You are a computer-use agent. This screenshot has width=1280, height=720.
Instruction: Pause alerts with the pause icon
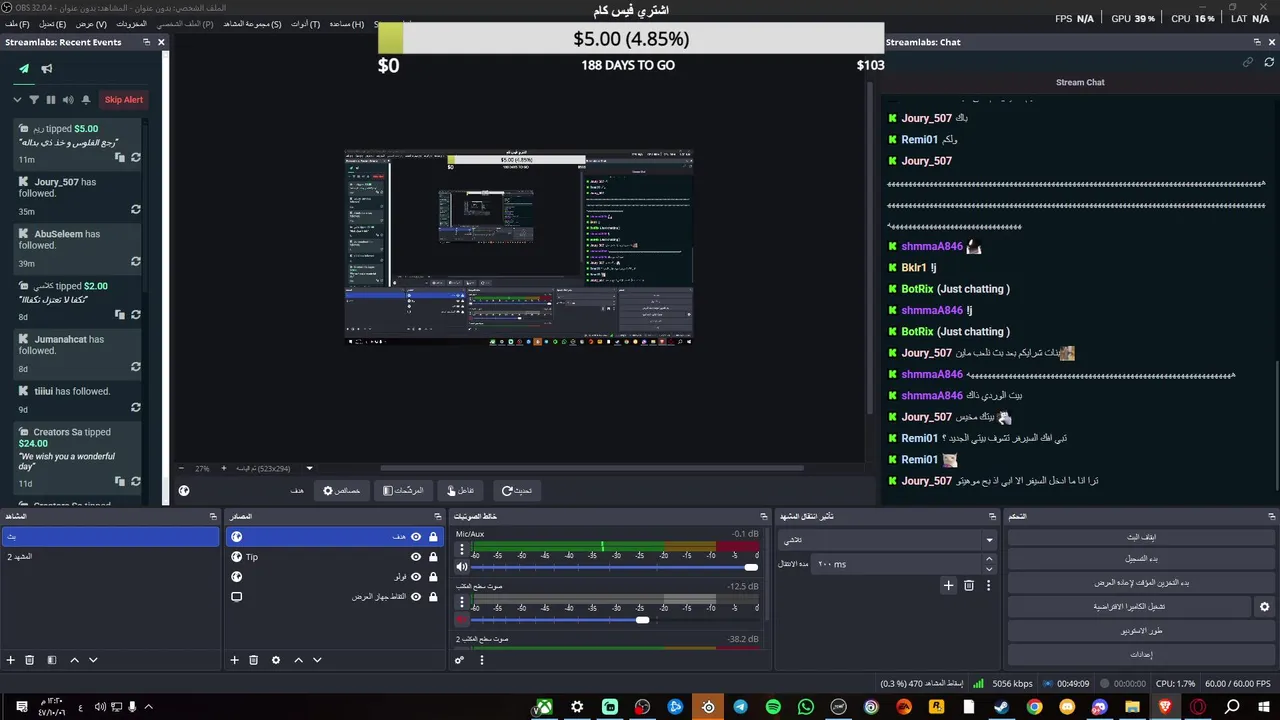(x=51, y=100)
